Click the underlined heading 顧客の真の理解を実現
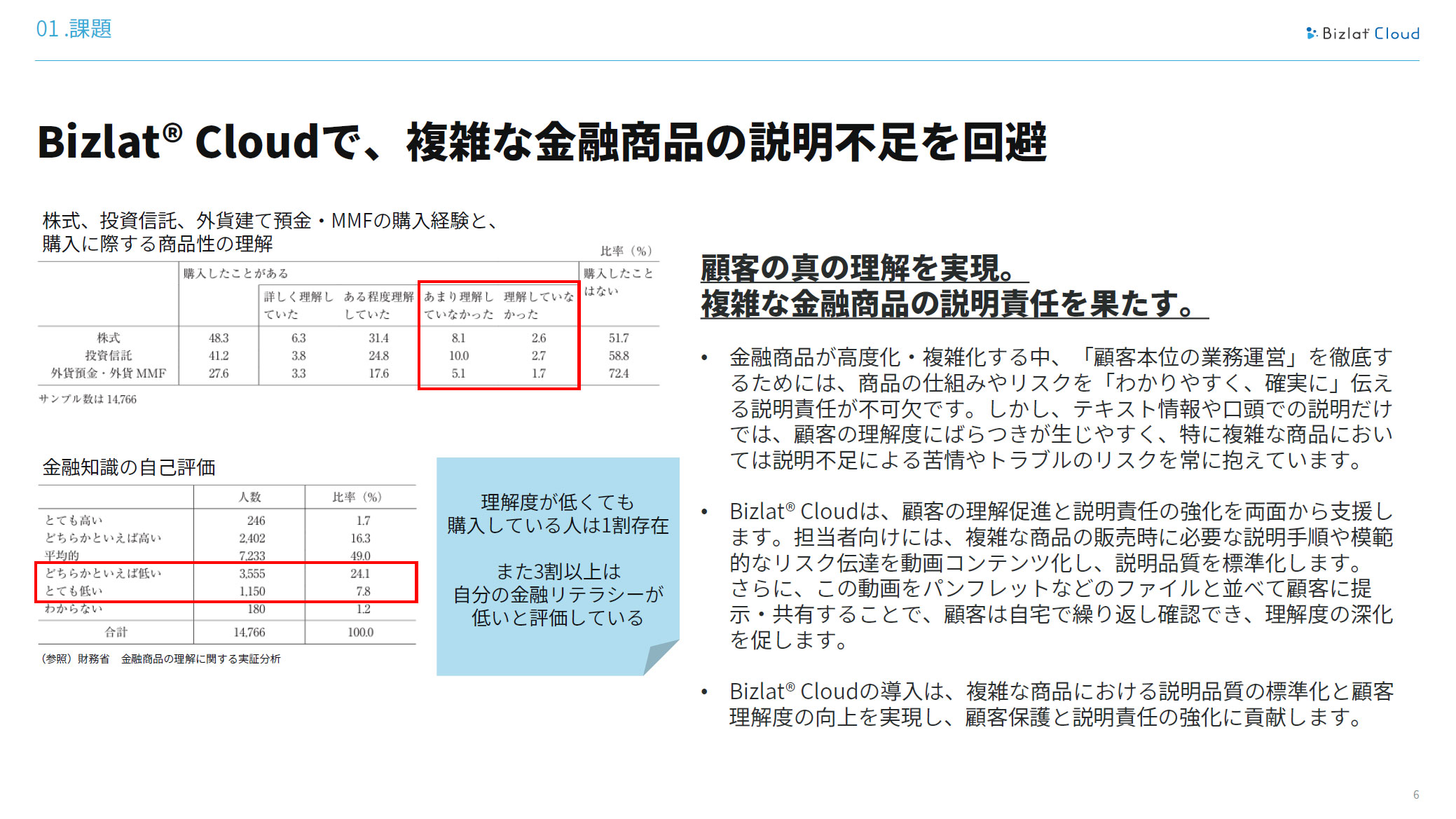Viewport: 1456px width, 819px height. tap(863, 268)
